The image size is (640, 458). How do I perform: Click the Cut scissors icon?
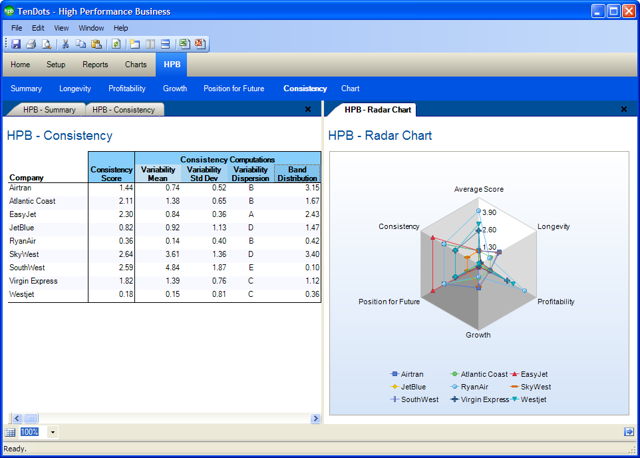tap(65, 44)
